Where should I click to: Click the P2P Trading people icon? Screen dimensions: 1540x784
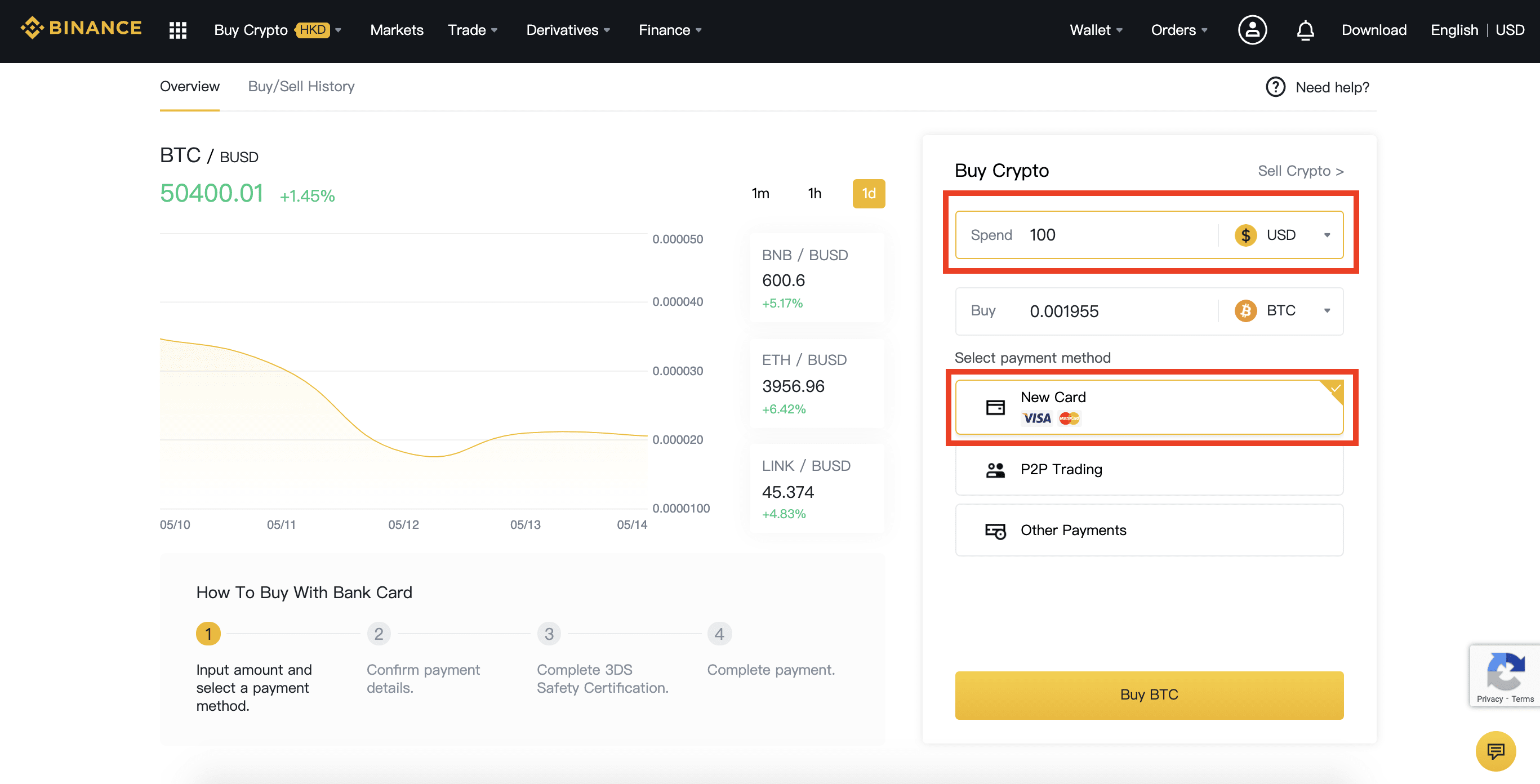(995, 470)
